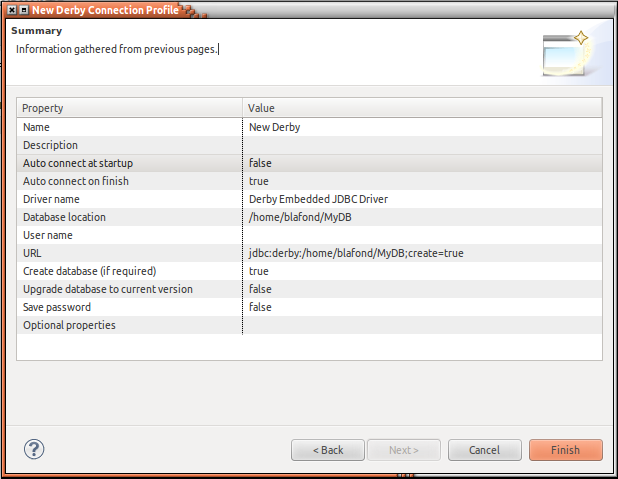Viewport: 618px width, 479px height.
Task: Click the window menu icon in title bar
Action: coord(24,10)
